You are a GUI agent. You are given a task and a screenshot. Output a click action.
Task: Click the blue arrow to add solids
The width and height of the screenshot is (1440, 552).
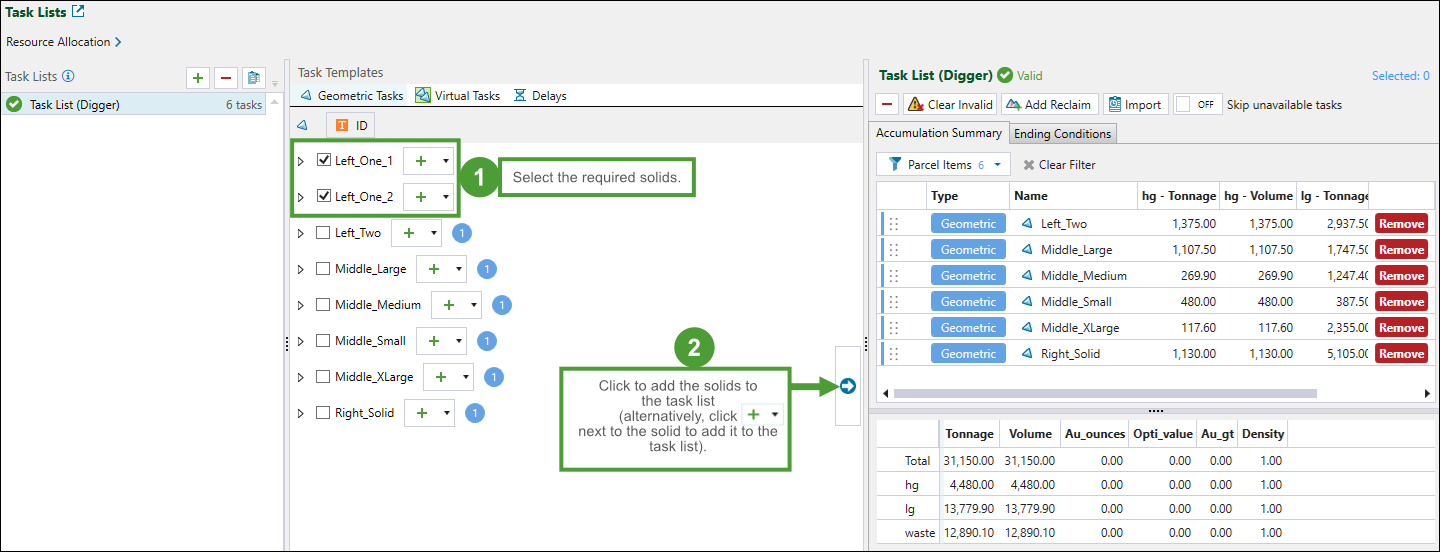[x=848, y=386]
